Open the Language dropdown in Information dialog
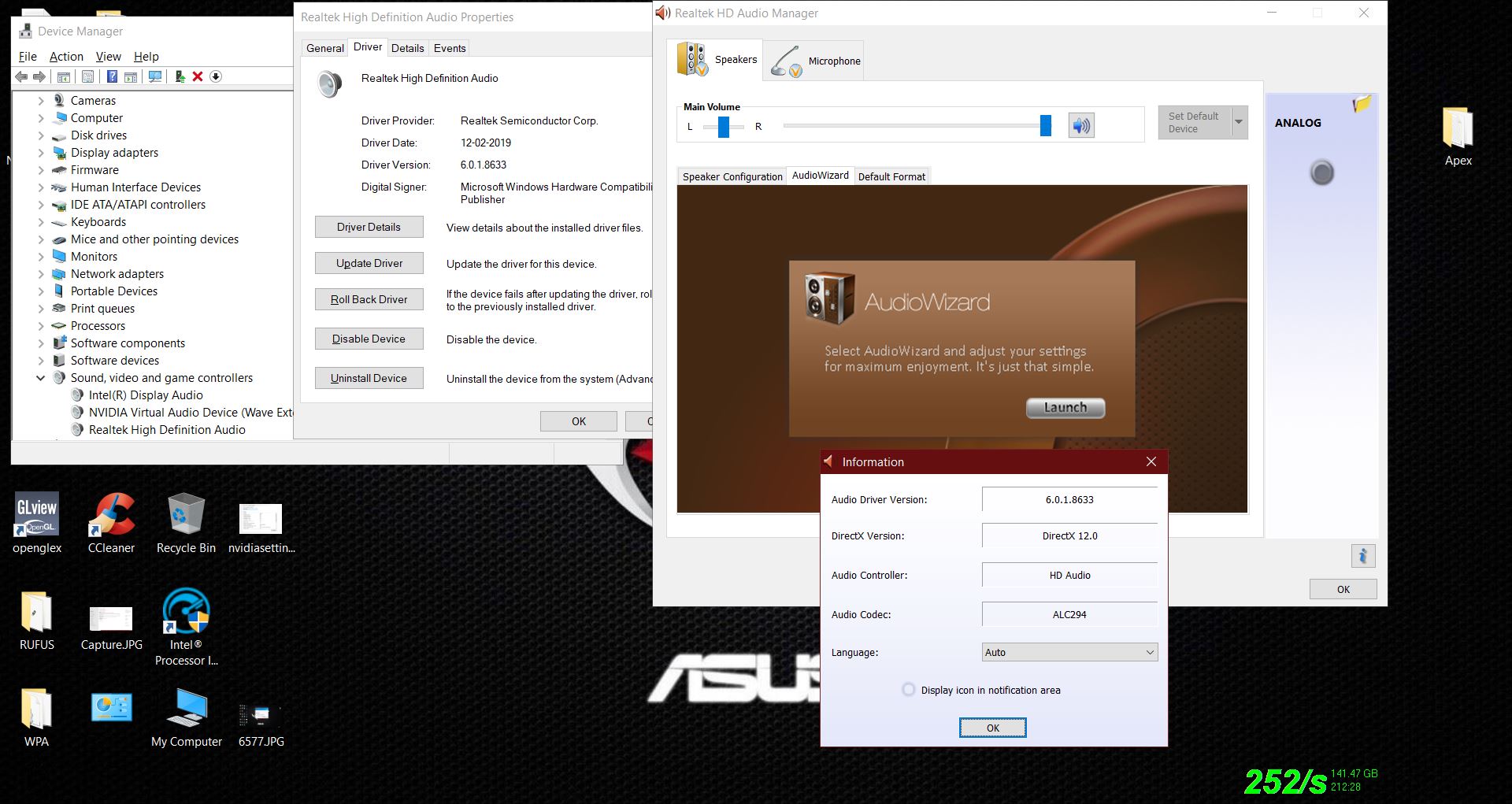This screenshot has width=1512, height=804. coord(1069,652)
